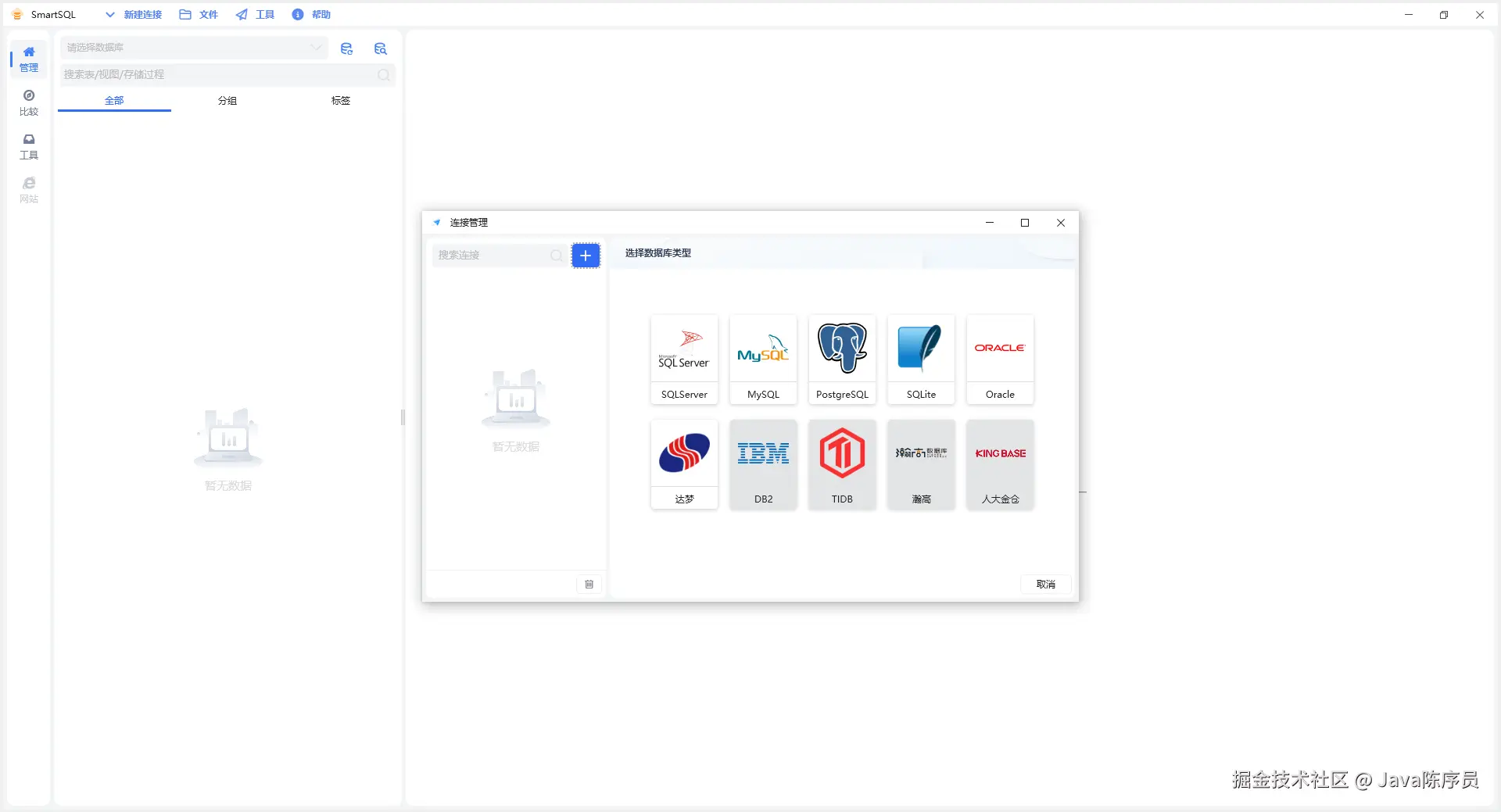Minimize the SmartSQL main window
1501x812 pixels.
pos(1409,15)
